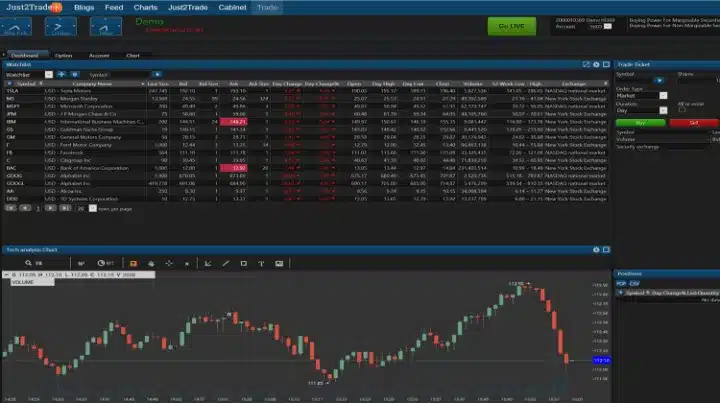Open the Charts menu in top navigation
The image size is (720, 403).
click(146, 6)
